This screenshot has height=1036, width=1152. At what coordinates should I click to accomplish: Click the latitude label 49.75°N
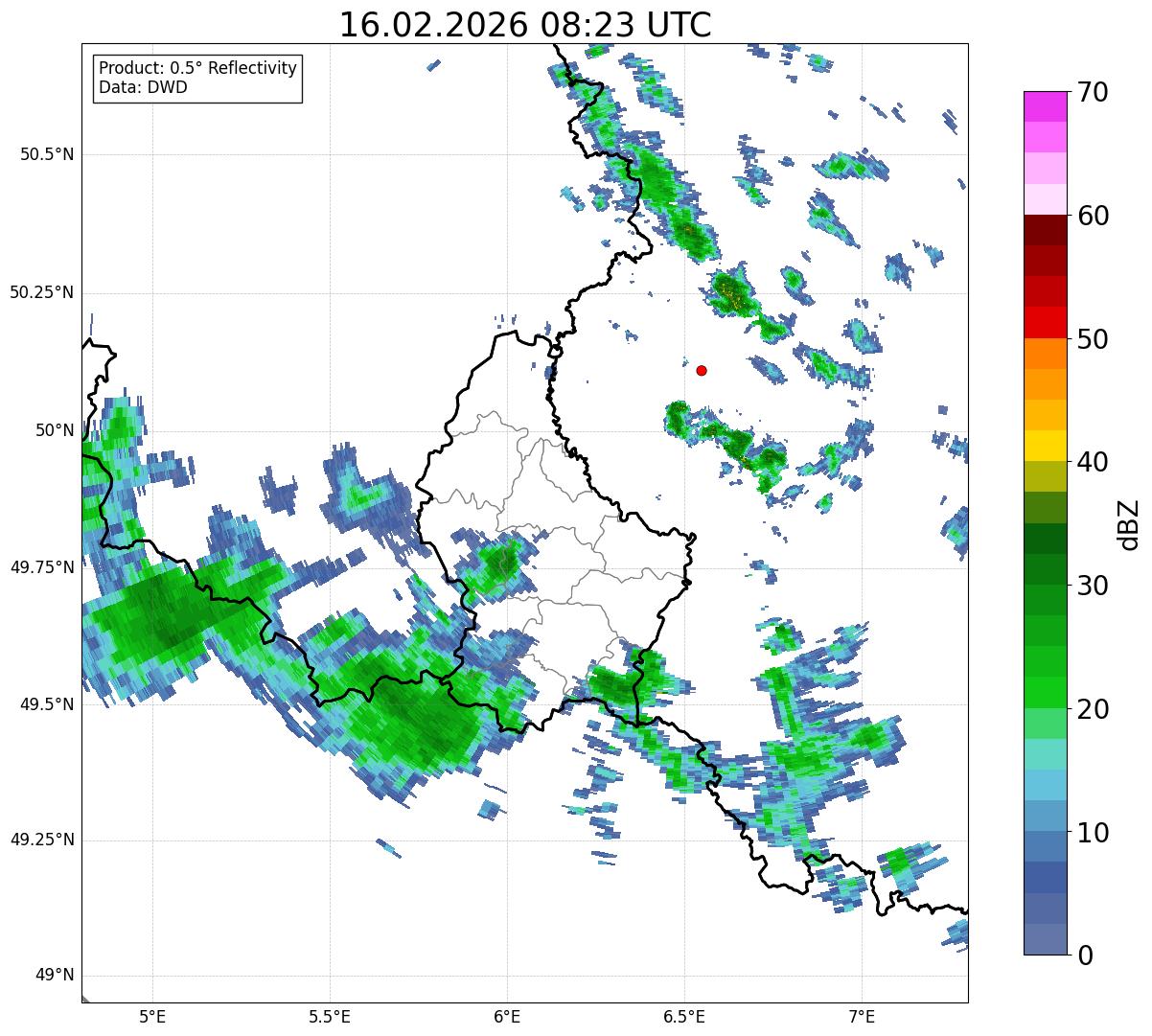point(41,567)
